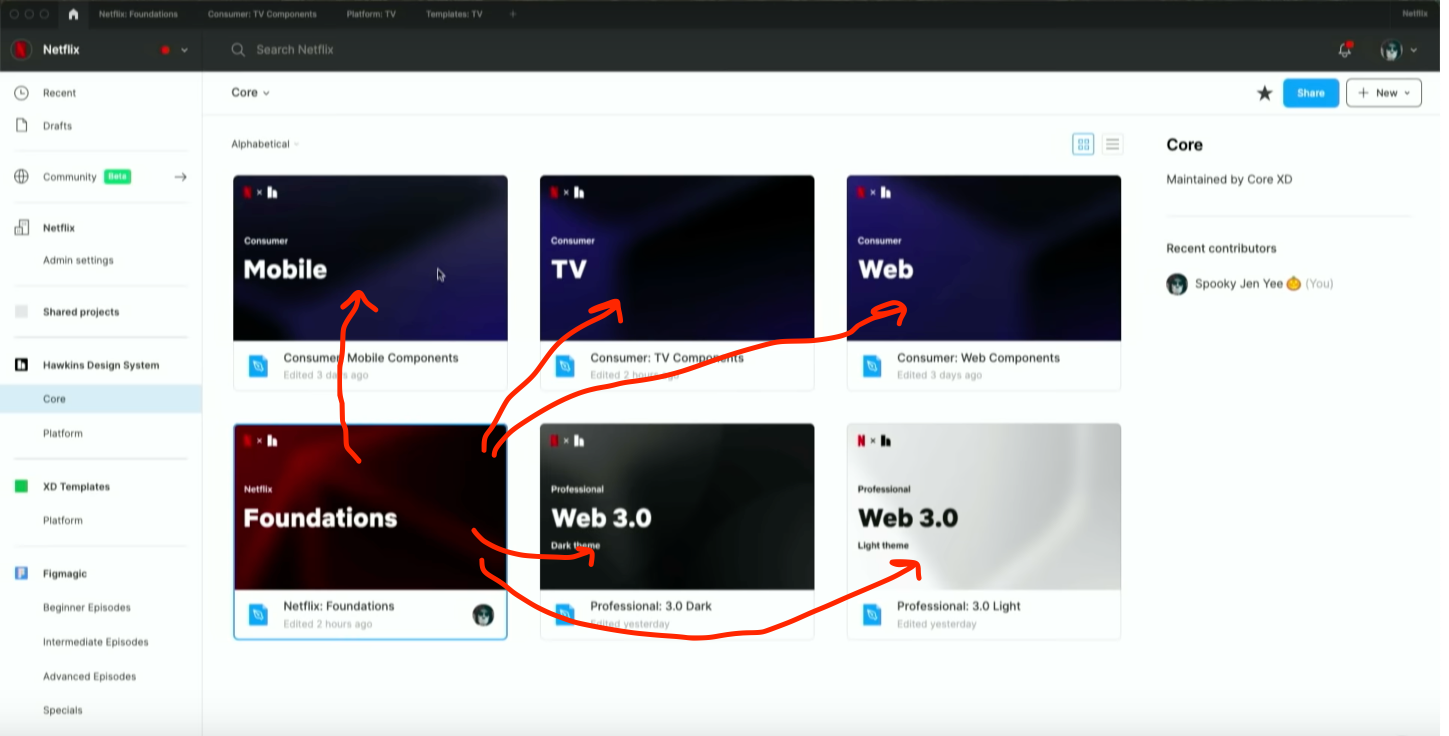The image size is (1449, 736).
Task: Open a new tab with the plus icon
Action: tap(513, 14)
